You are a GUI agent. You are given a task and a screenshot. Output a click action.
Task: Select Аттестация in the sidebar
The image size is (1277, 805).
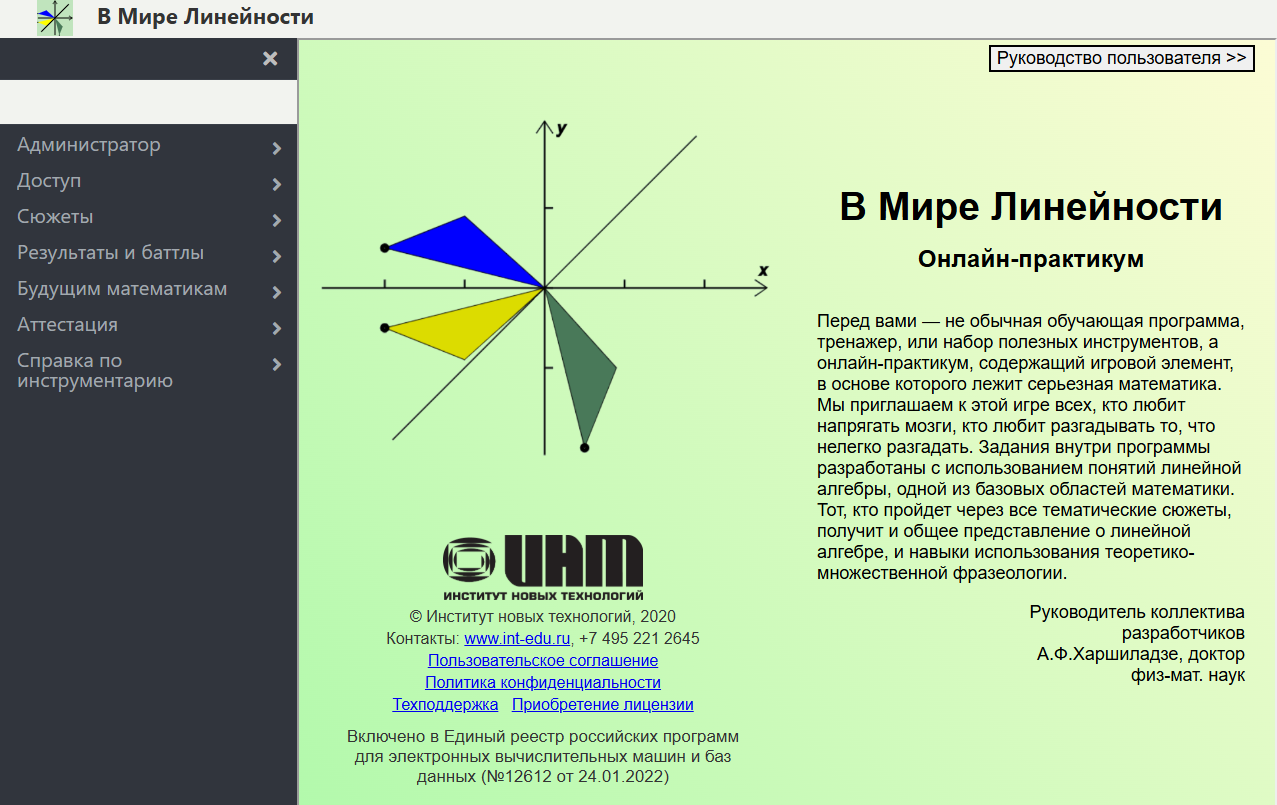point(67,325)
